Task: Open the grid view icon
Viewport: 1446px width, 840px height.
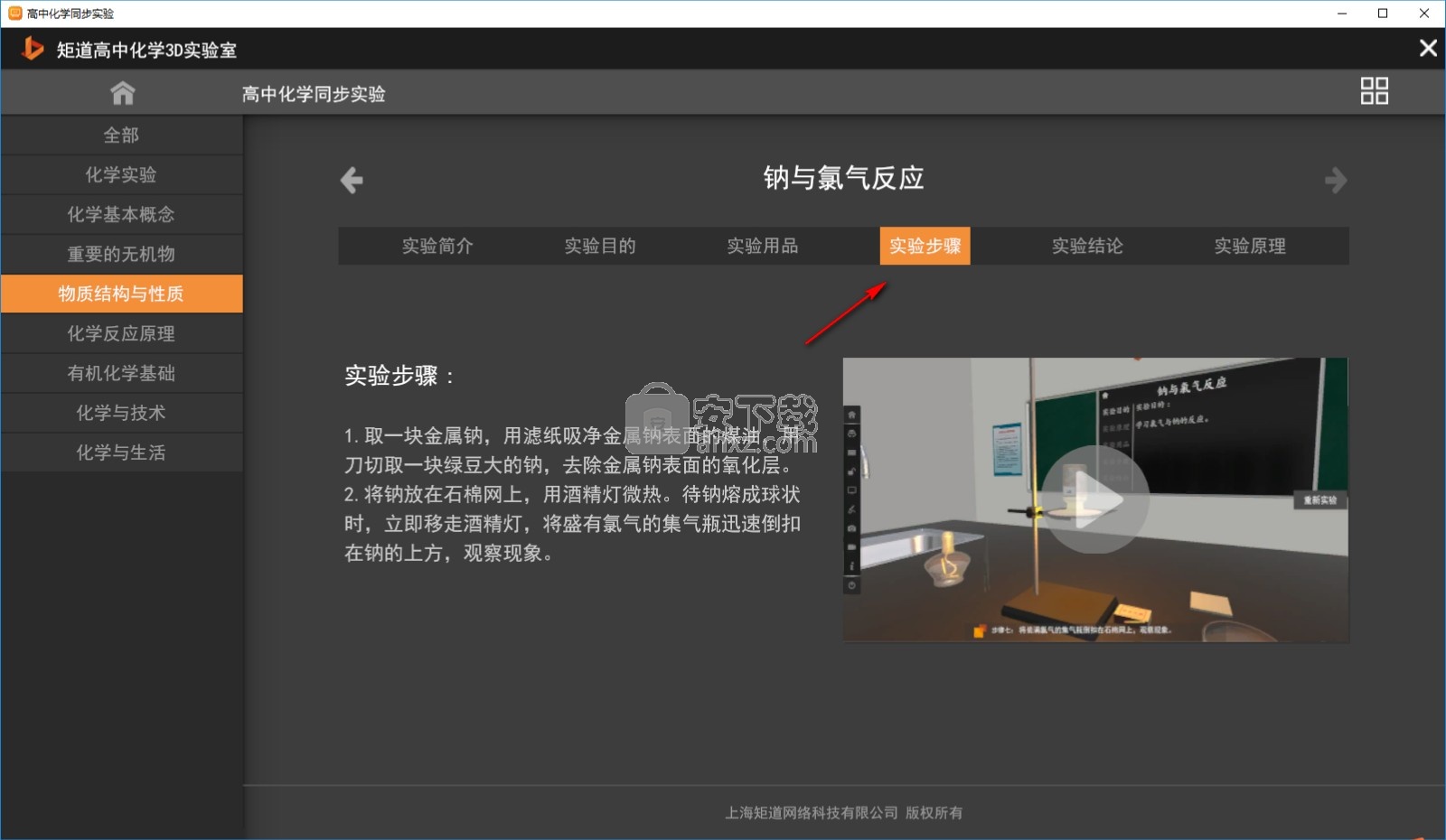Action: tap(1374, 91)
